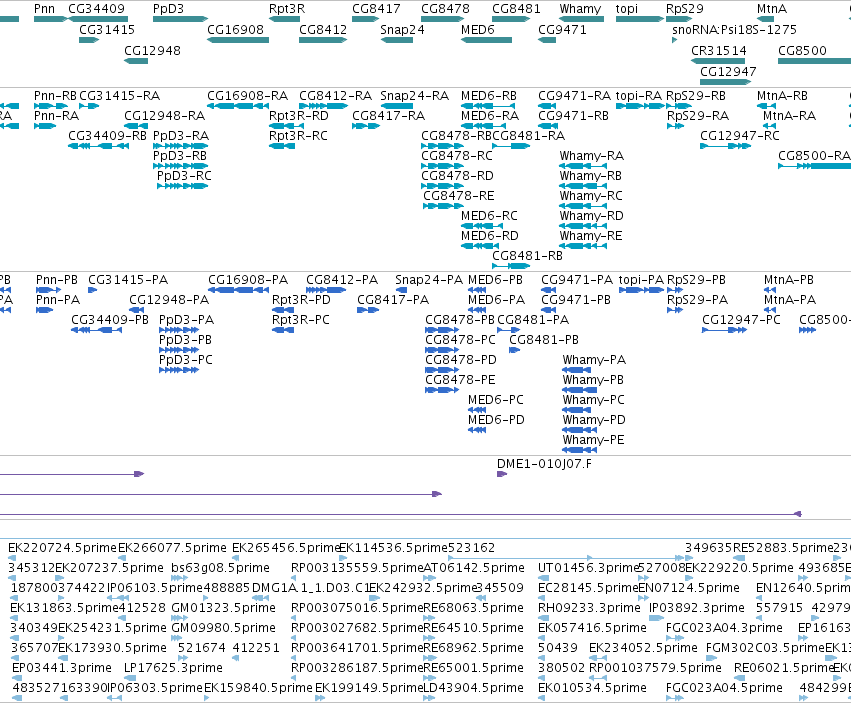Select the CG8481-PB protein label
The width and height of the screenshot is (851, 703).
pyautogui.click(x=544, y=340)
